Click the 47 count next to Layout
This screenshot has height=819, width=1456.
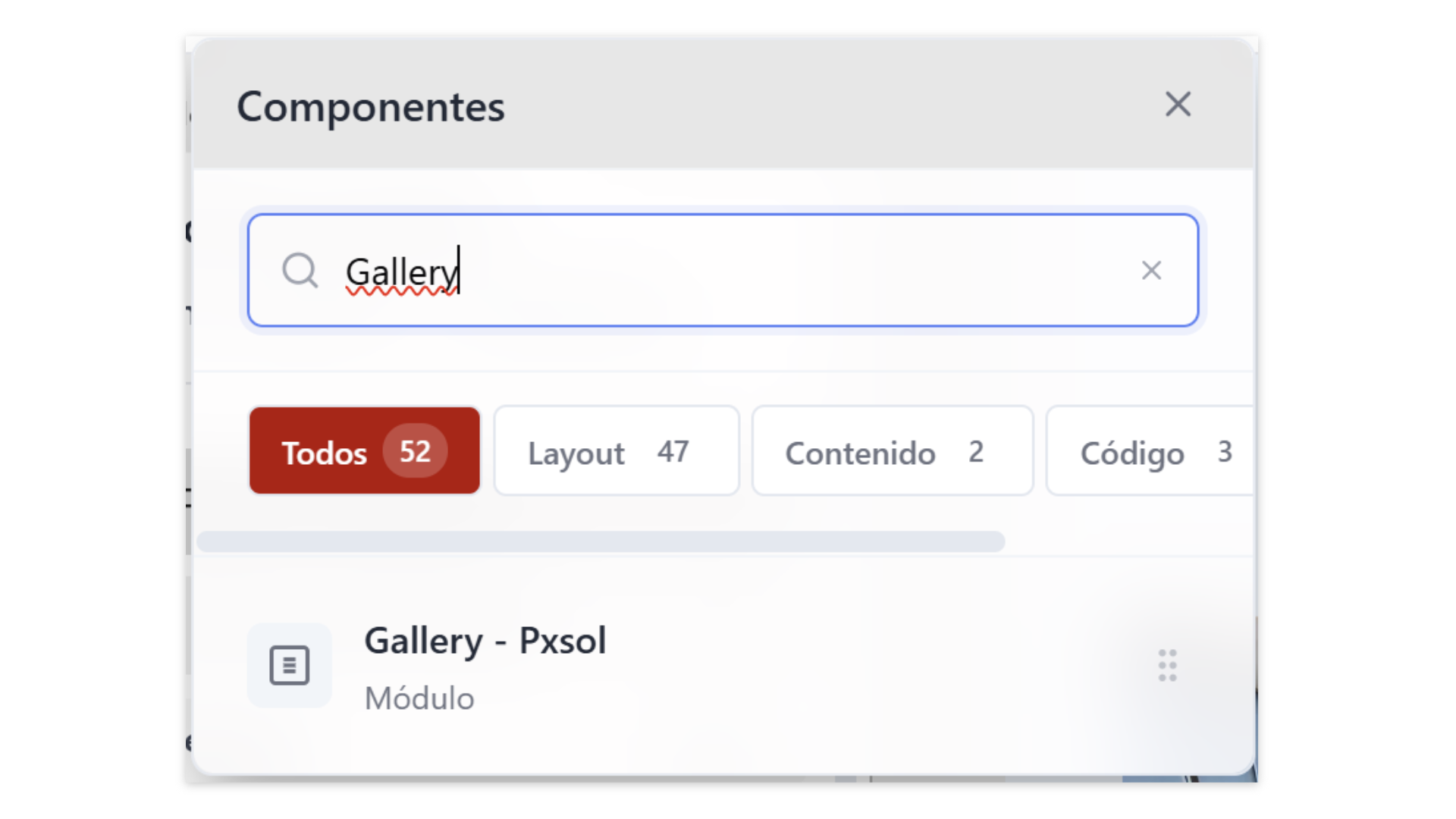pyautogui.click(x=673, y=452)
